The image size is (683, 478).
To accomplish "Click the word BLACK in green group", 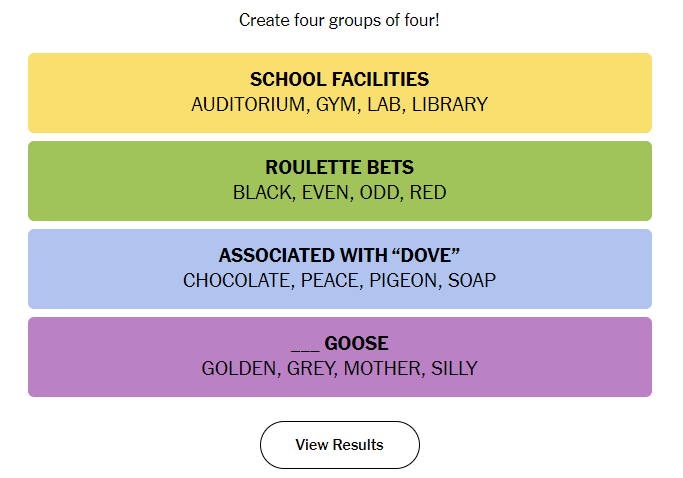I will click(263, 193).
